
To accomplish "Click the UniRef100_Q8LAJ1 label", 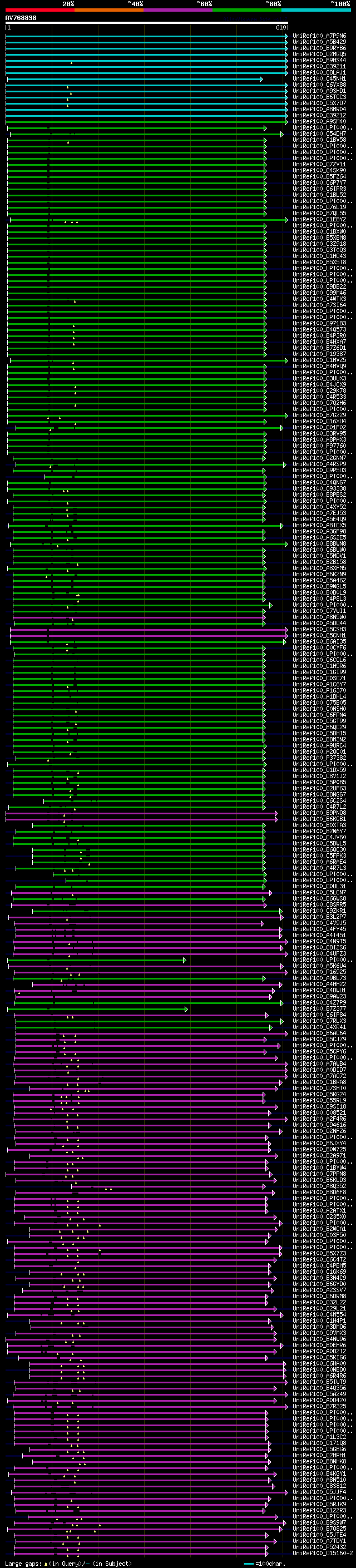I will point(319,72).
